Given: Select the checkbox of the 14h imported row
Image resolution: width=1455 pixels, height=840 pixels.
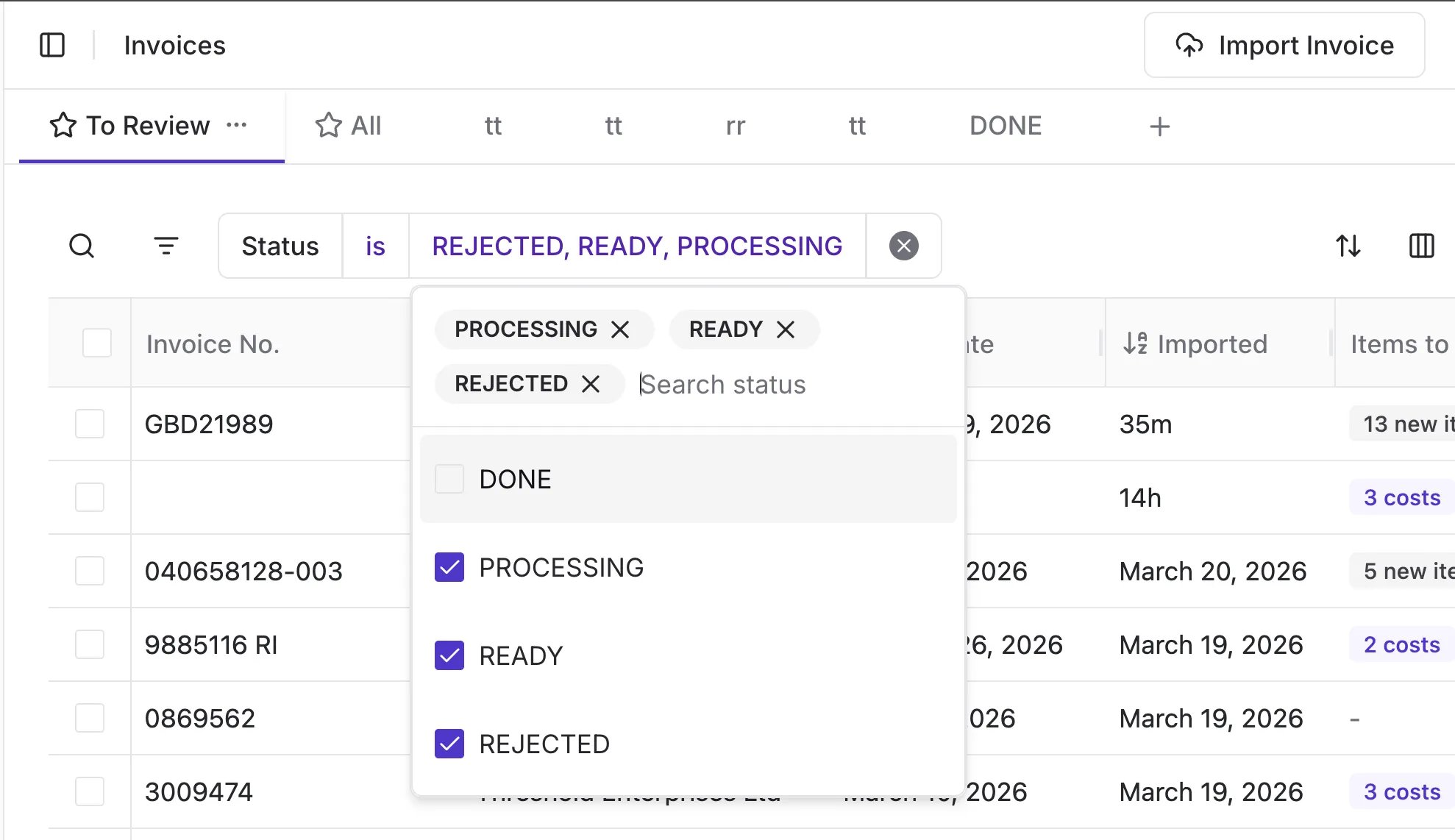Looking at the screenshot, I should coord(90,497).
